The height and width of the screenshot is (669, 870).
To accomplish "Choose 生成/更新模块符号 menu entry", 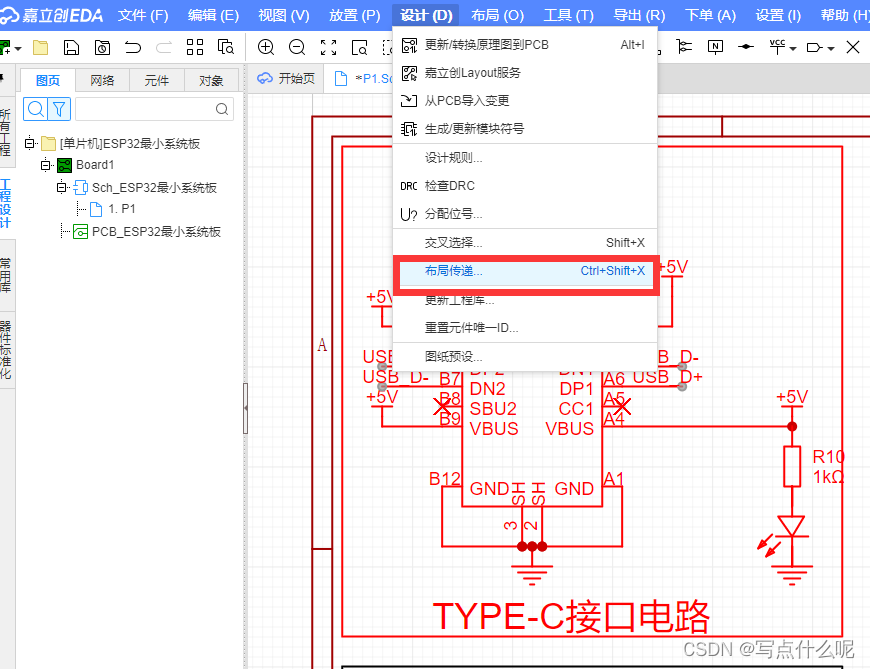I will coord(525,129).
